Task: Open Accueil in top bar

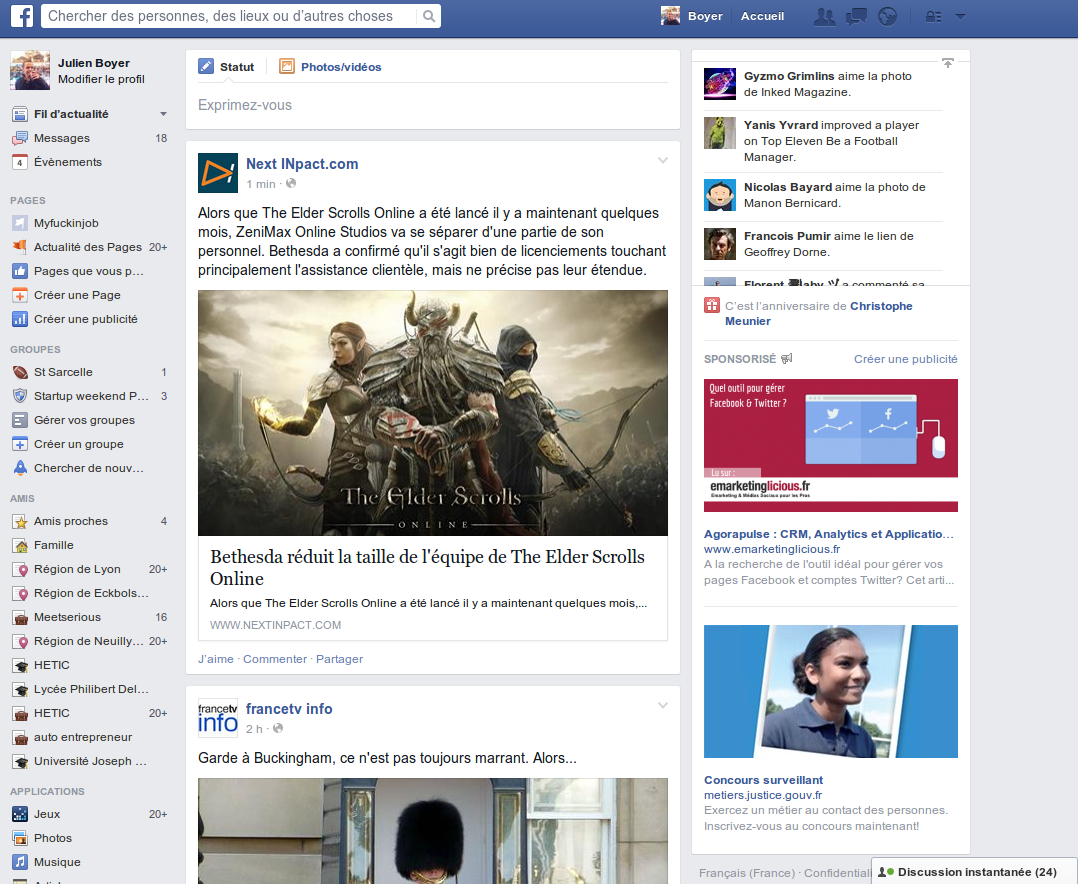Action: pos(762,16)
